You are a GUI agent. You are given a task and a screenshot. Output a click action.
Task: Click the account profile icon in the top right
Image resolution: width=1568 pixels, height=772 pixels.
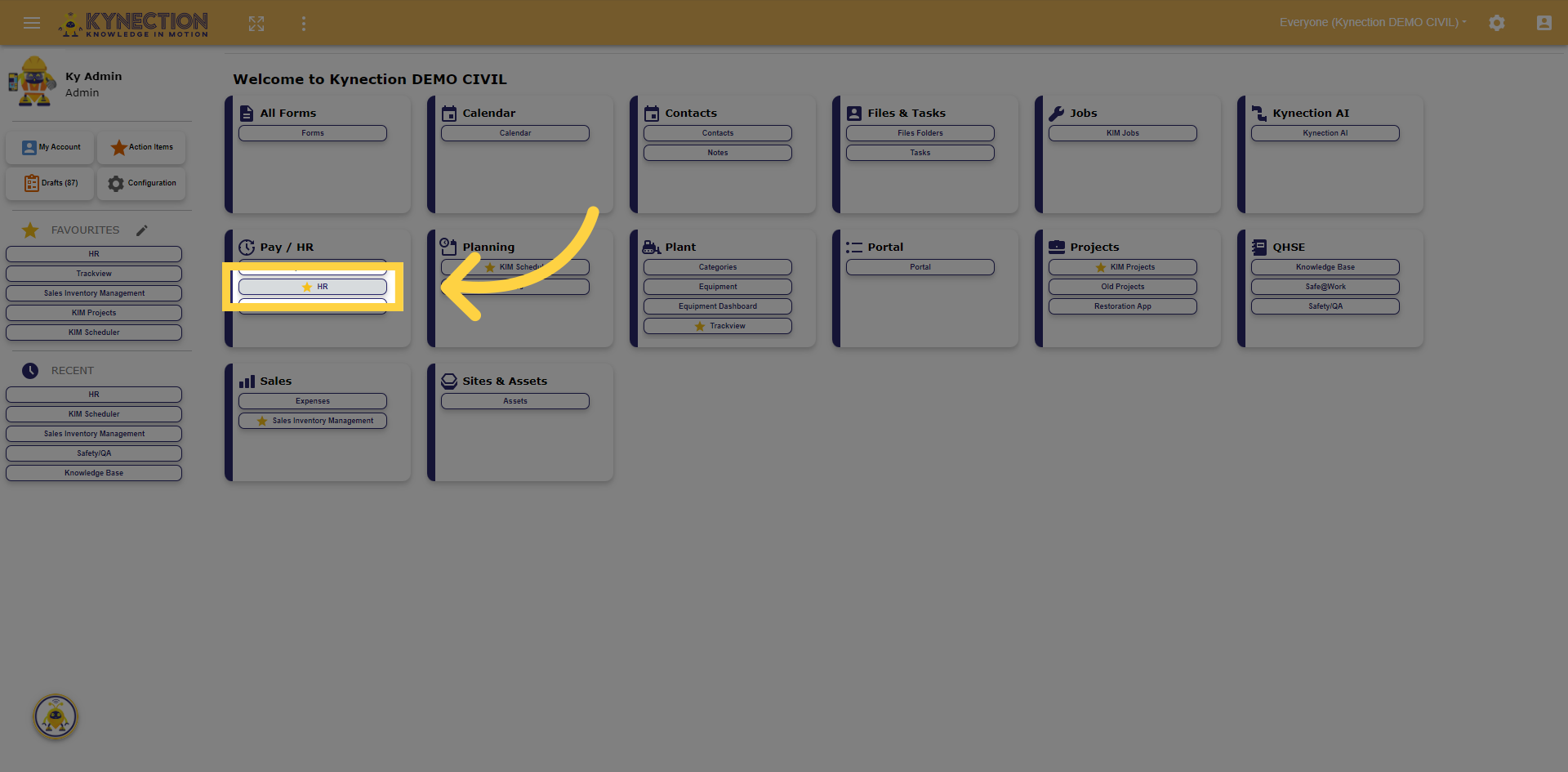[1543, 23]
